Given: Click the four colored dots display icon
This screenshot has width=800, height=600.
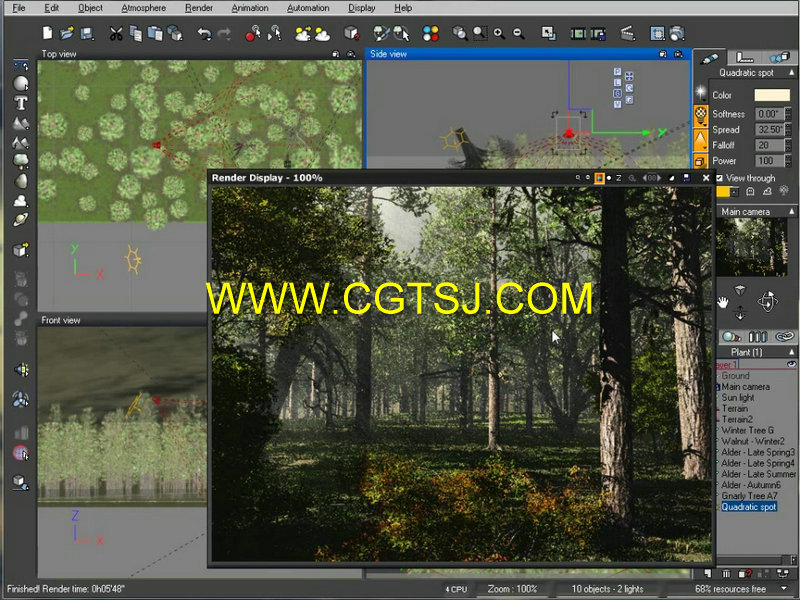Looking at the screenshot, I should (x=431, y=34).
